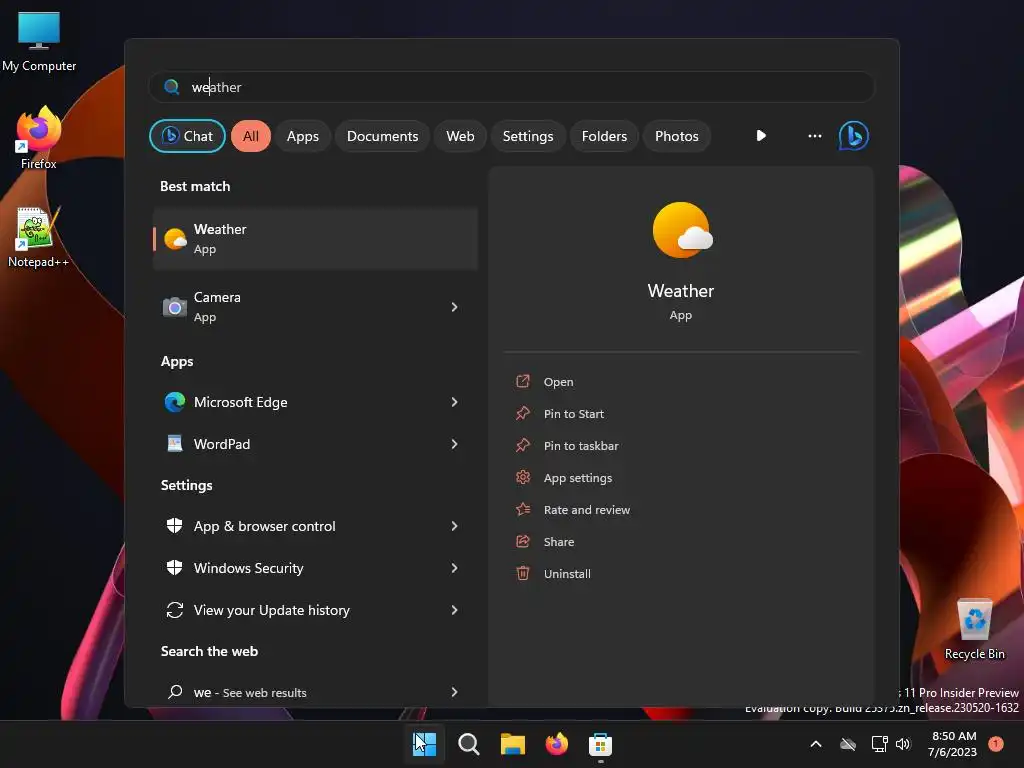Viewport: 1024px width, 768px height.
Task: Open the Weather app best match result
Action: click(x=315, y=239)
